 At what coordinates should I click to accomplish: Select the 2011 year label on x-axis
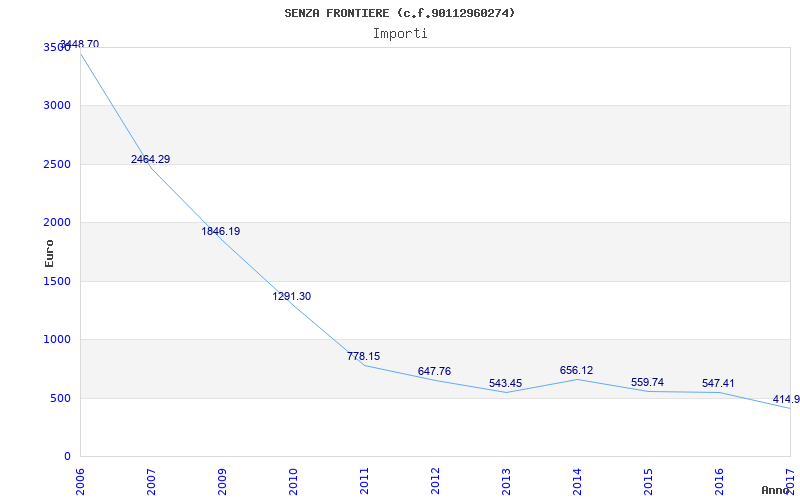tap(364, 480)
